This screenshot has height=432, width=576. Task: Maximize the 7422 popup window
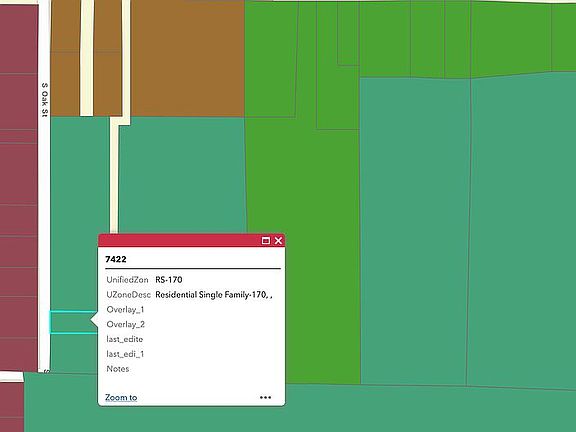(x=266, y=241)
